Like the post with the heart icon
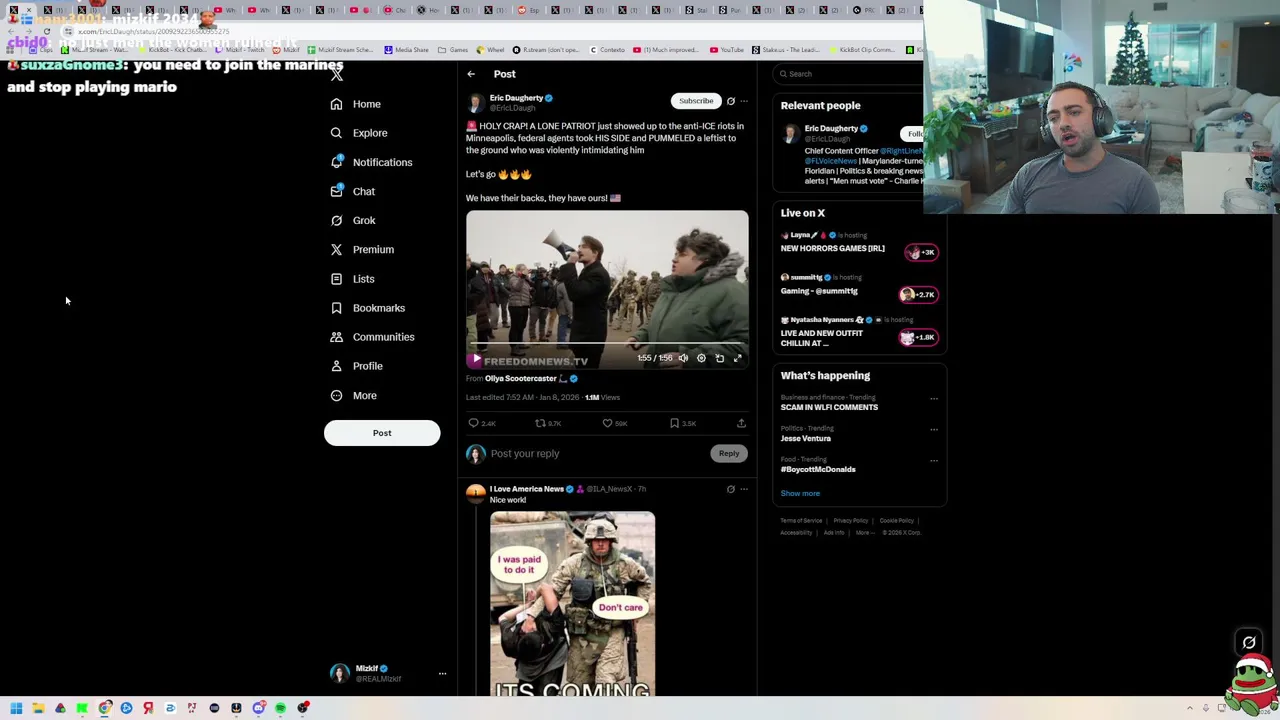 coord(607,423)
